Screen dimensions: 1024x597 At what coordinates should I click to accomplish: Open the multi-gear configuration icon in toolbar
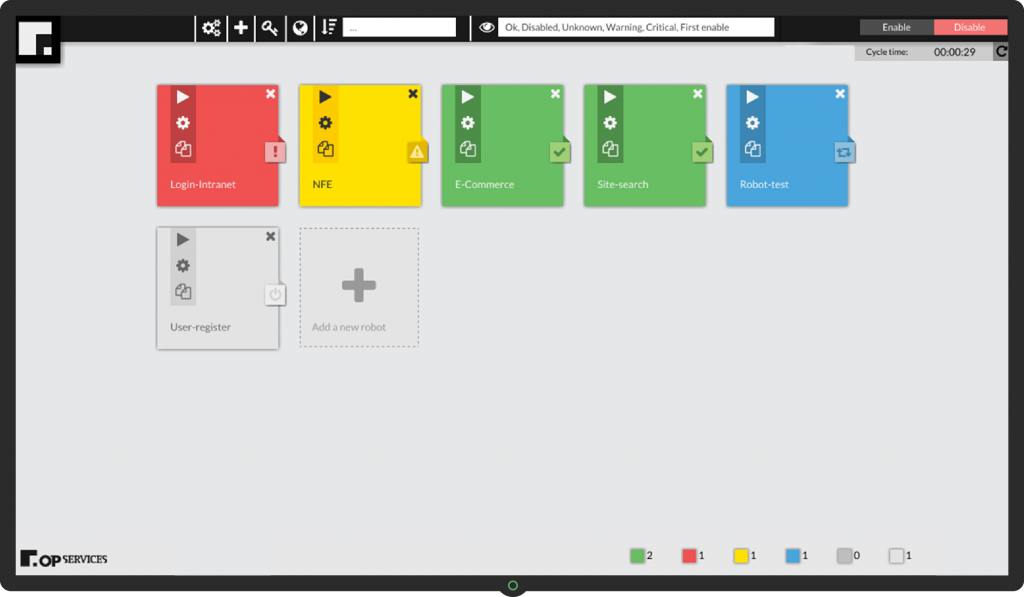coord(211,27)
